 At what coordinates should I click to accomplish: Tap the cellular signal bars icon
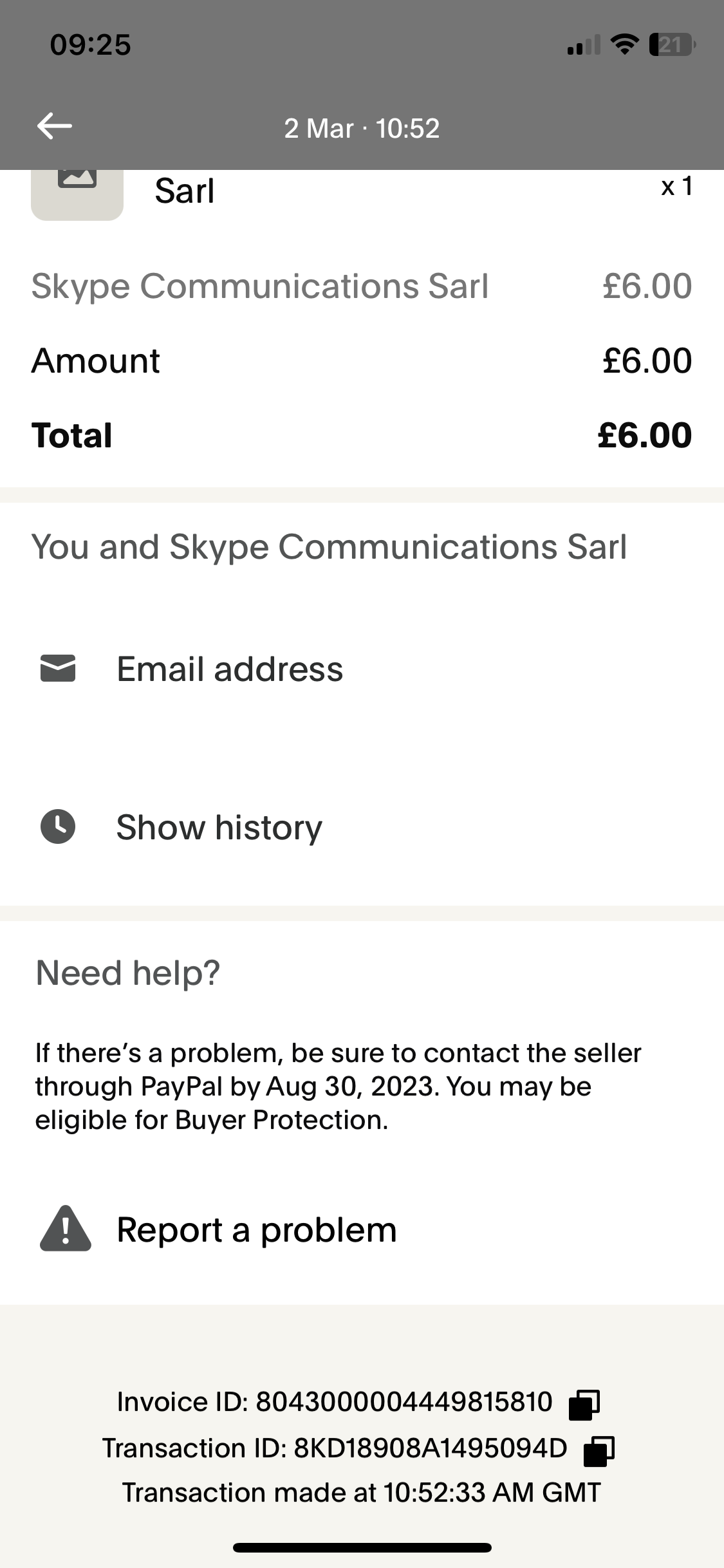[x=584, y=45]
